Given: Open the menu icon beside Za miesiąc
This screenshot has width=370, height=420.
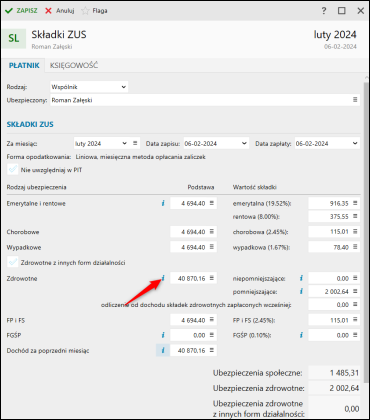Looking at the screenshot, I should (x=135, y=143).
